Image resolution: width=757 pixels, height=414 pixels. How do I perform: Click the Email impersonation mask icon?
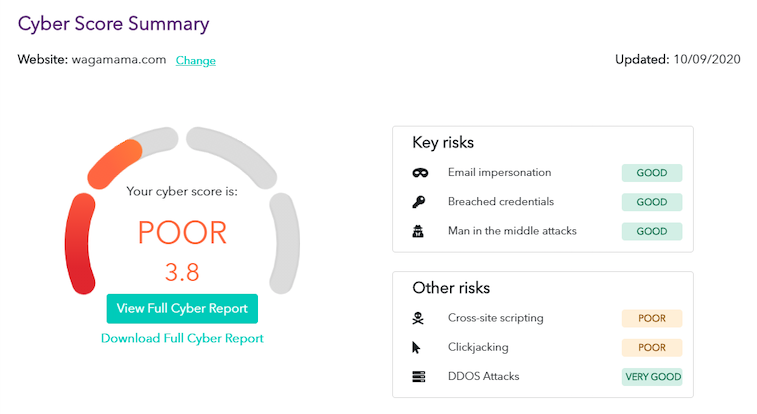[x=419, y=173]
